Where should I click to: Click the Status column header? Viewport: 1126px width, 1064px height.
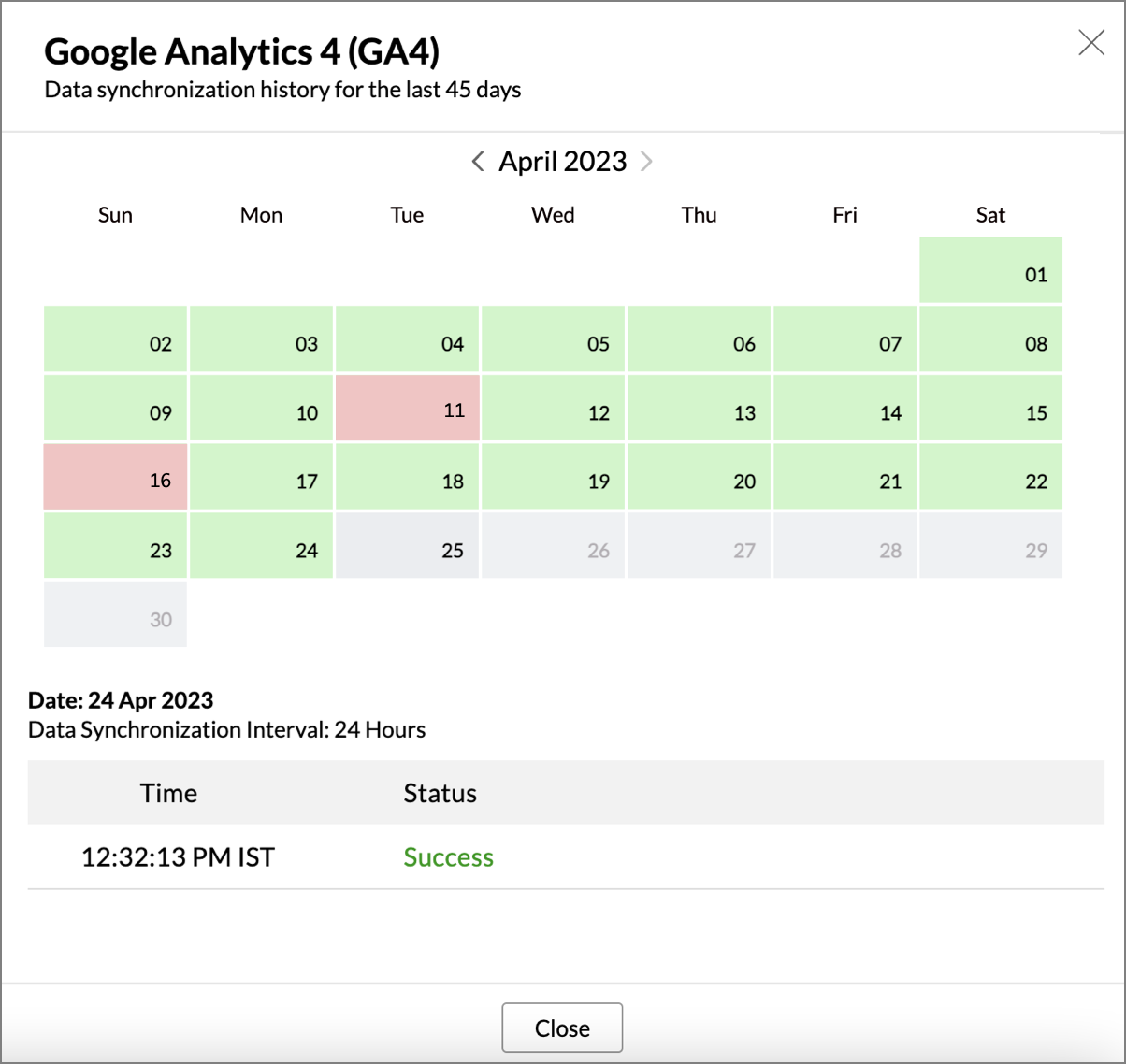point(440,793)
